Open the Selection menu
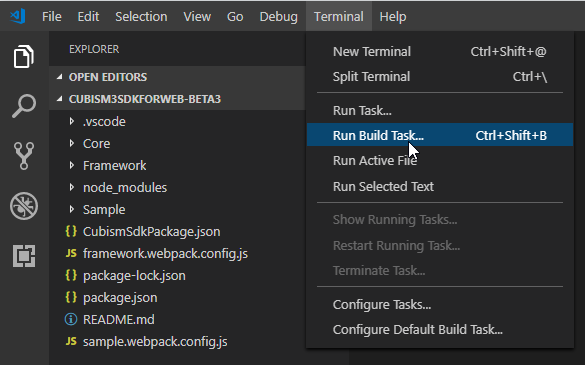This screenshot has height=365, width=585. click(x=141, y=16)
